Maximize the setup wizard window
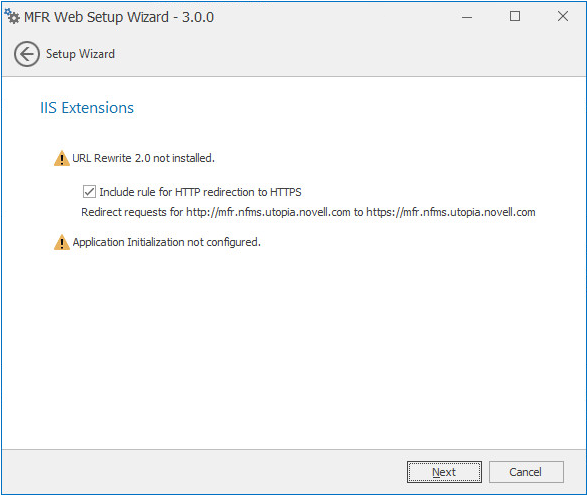 (515, 16)
